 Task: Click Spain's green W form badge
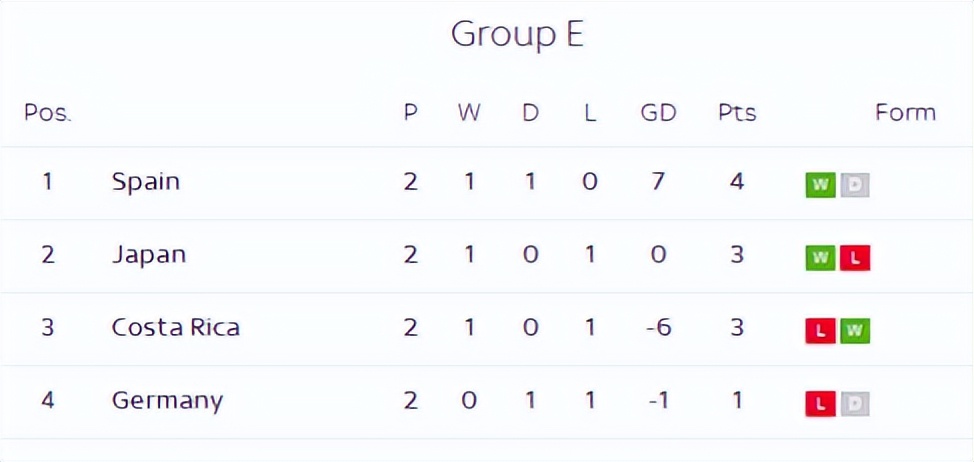click(820, 185)
